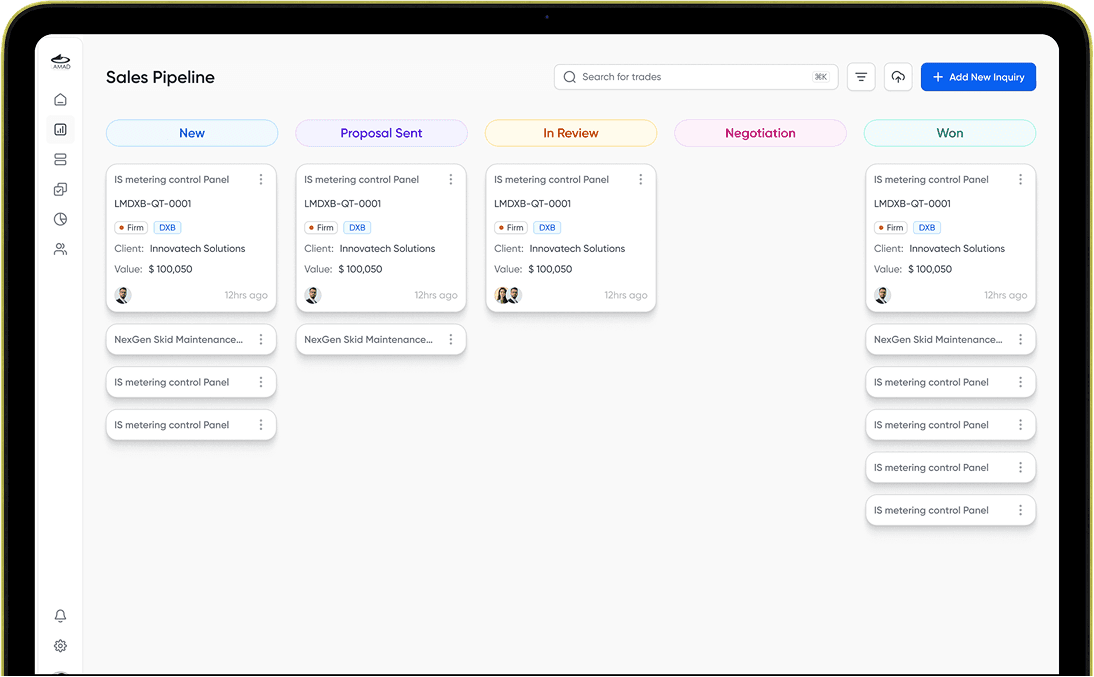Viewport: 1094px width, 677px height.
Task: Open the users contacts sidebar icon
Action: (61, 249)
